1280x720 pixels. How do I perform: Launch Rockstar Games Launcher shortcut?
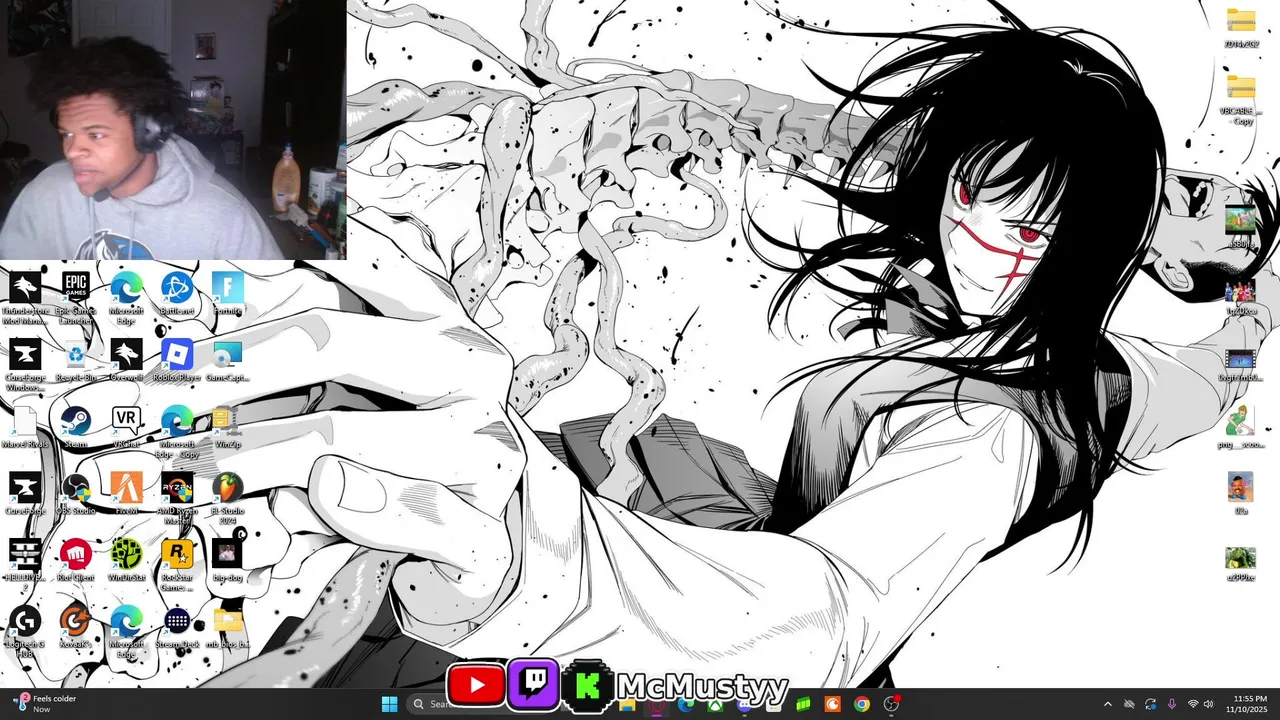(x=177, y=566)
